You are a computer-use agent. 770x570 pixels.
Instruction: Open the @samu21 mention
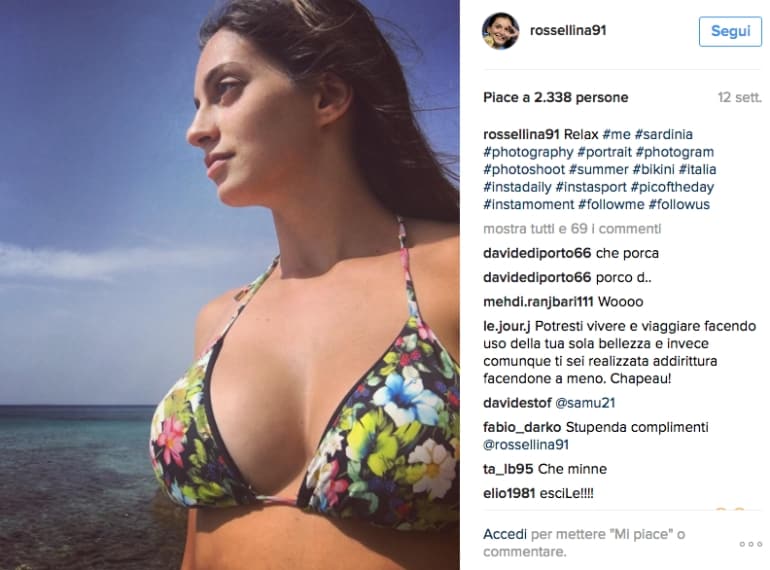point(585,403)
